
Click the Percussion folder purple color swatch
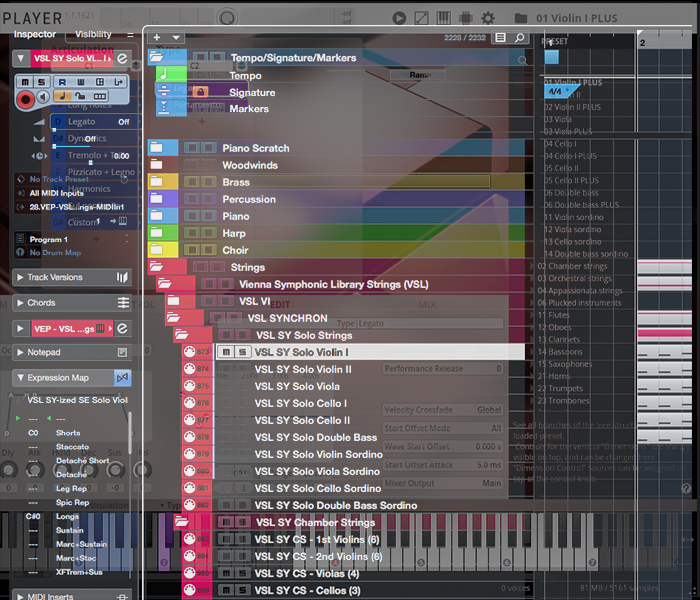(163, 199)
